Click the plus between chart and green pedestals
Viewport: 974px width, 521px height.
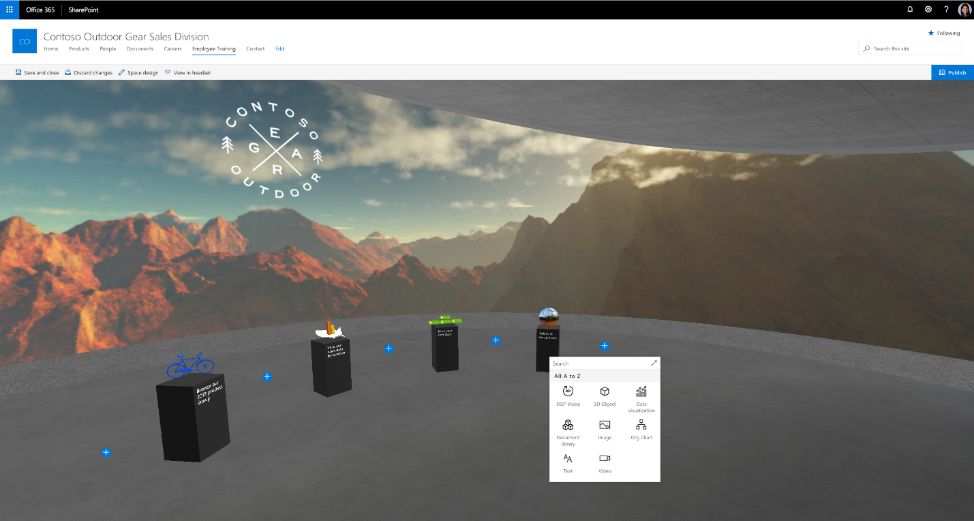[389, 348]
